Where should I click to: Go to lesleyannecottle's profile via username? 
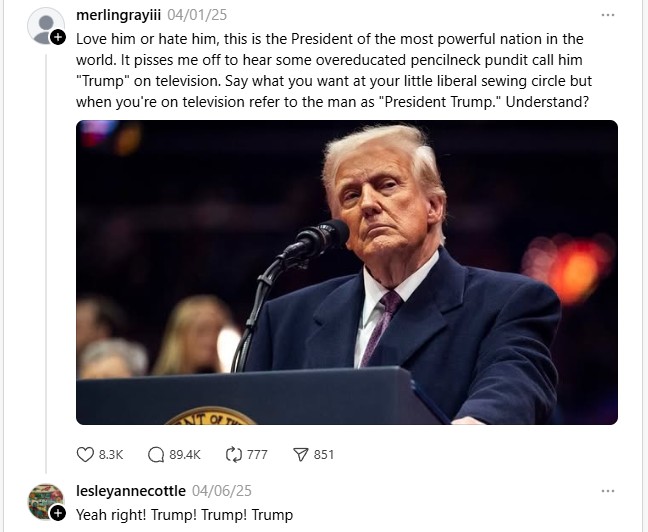click(131, 491)
